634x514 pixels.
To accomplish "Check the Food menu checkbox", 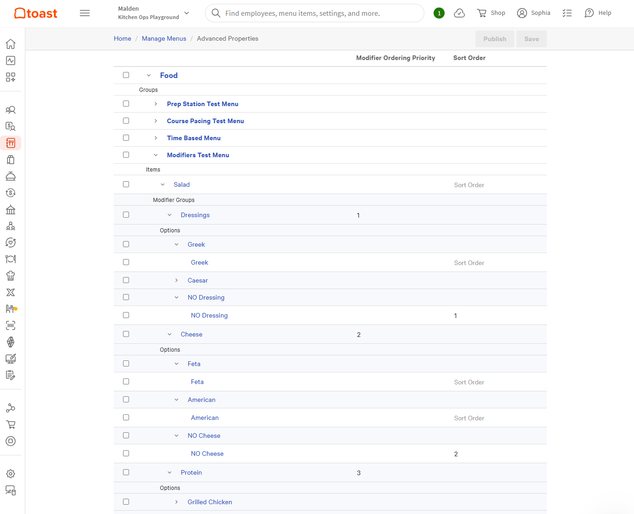I will (126, 75).
